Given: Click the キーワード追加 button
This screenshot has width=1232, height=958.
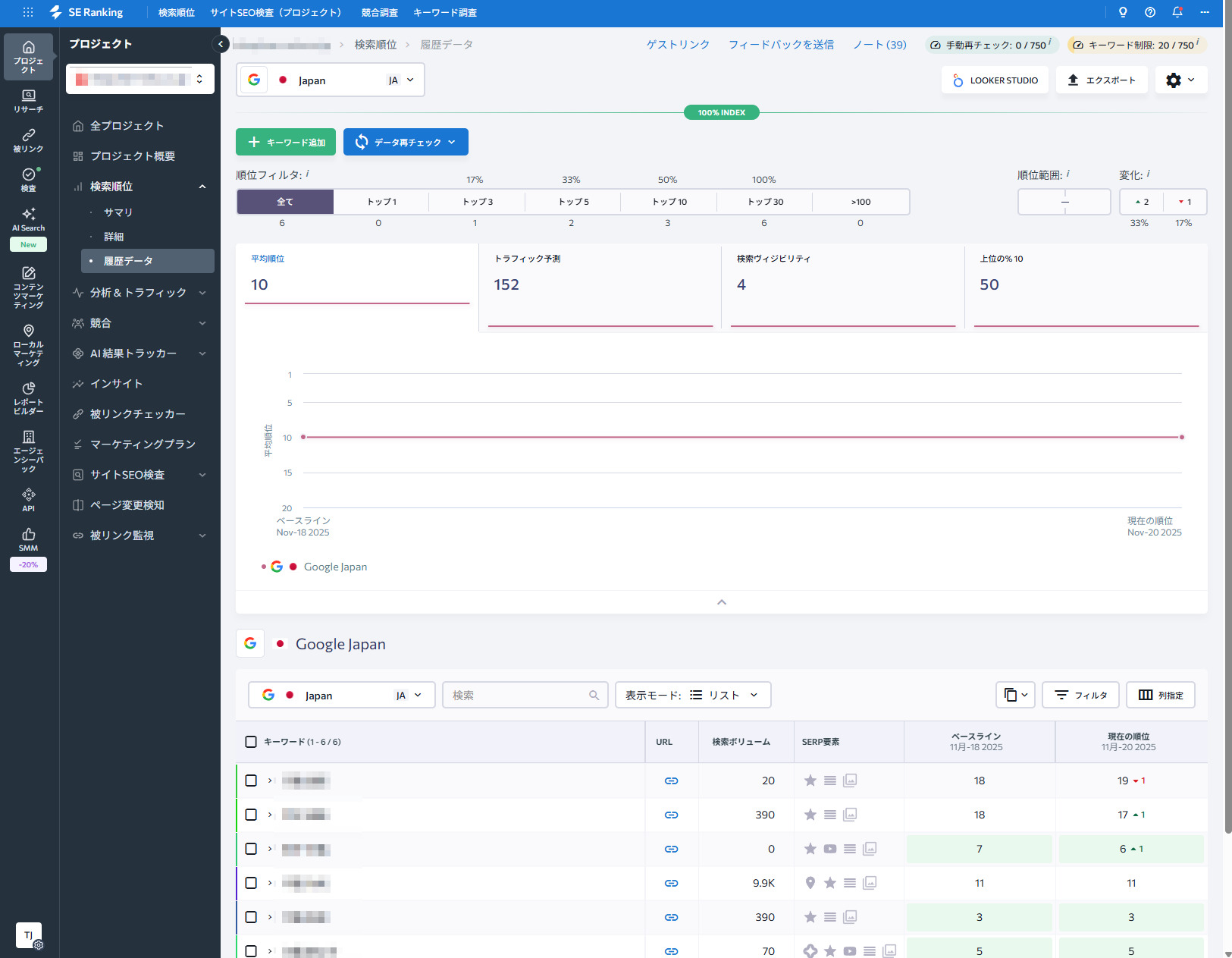Looking at the screenshot, I should point(286,142).
